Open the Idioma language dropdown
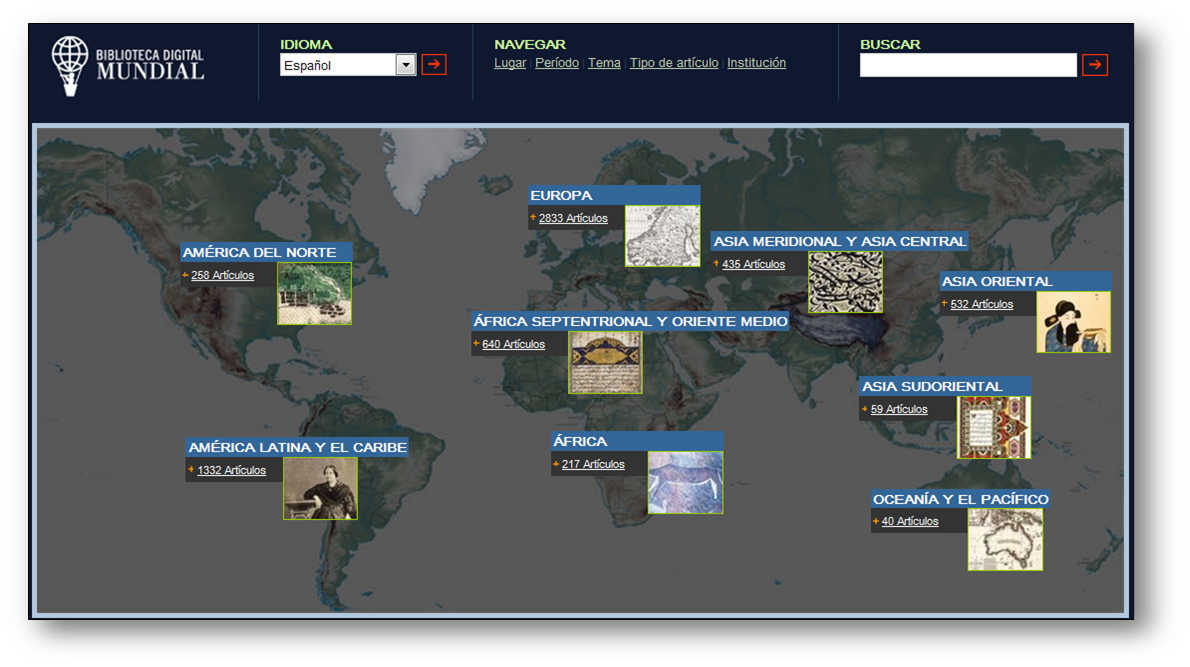1190x667 pixels. click(x=405, y=65)
